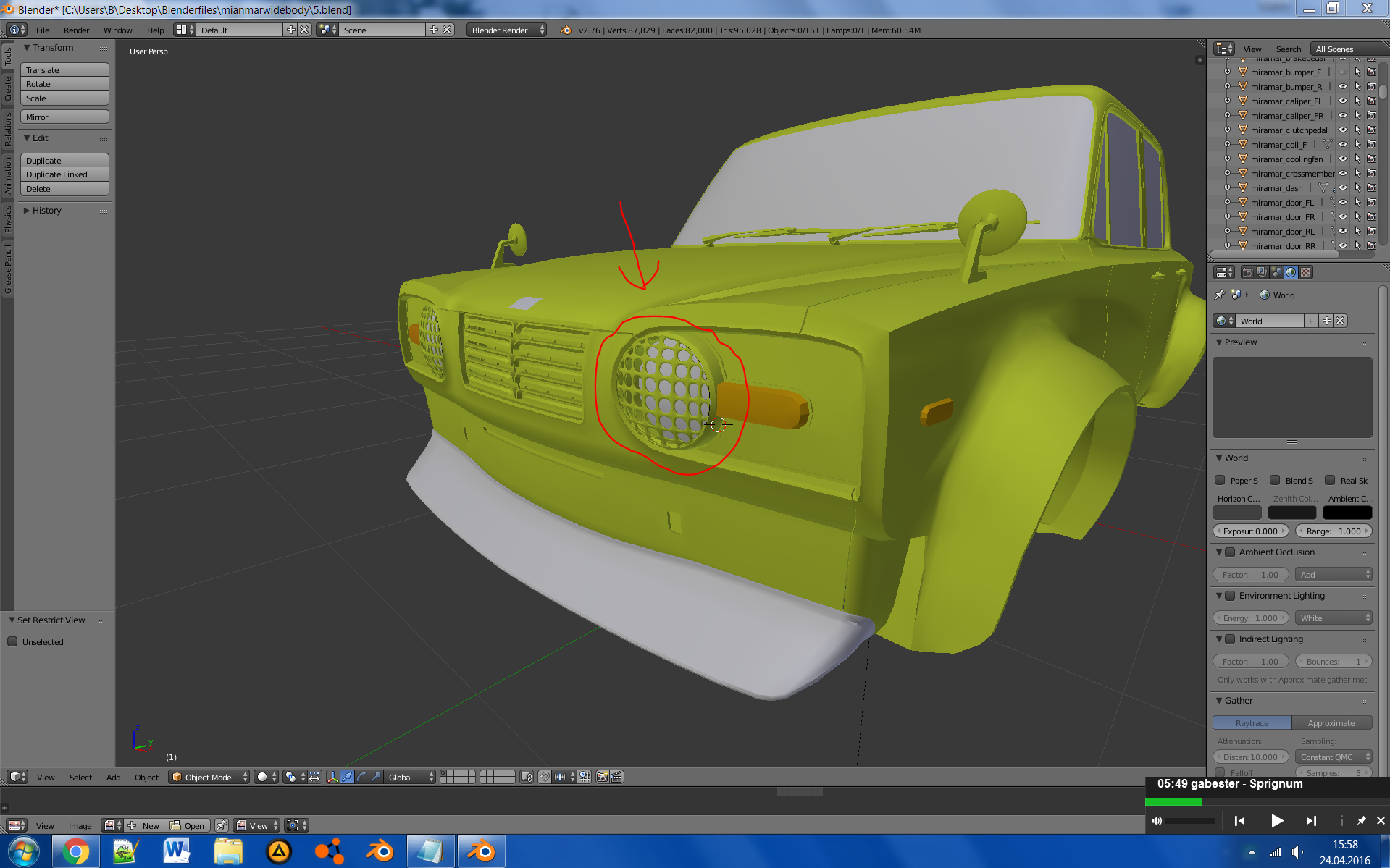Open the Blender Render engine dropdown

[x=507, y=30]
